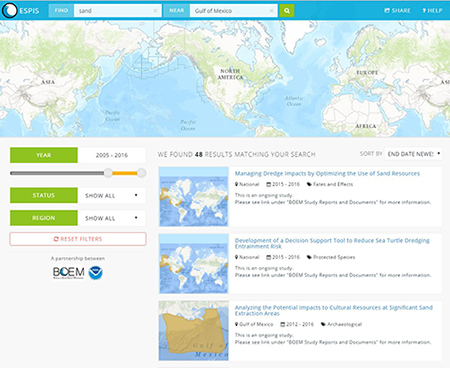Click 2015 - 2016 date in Sea Turtle result
Image resolution: width=450 pixels, height=368 pixels.
(283, 257)
